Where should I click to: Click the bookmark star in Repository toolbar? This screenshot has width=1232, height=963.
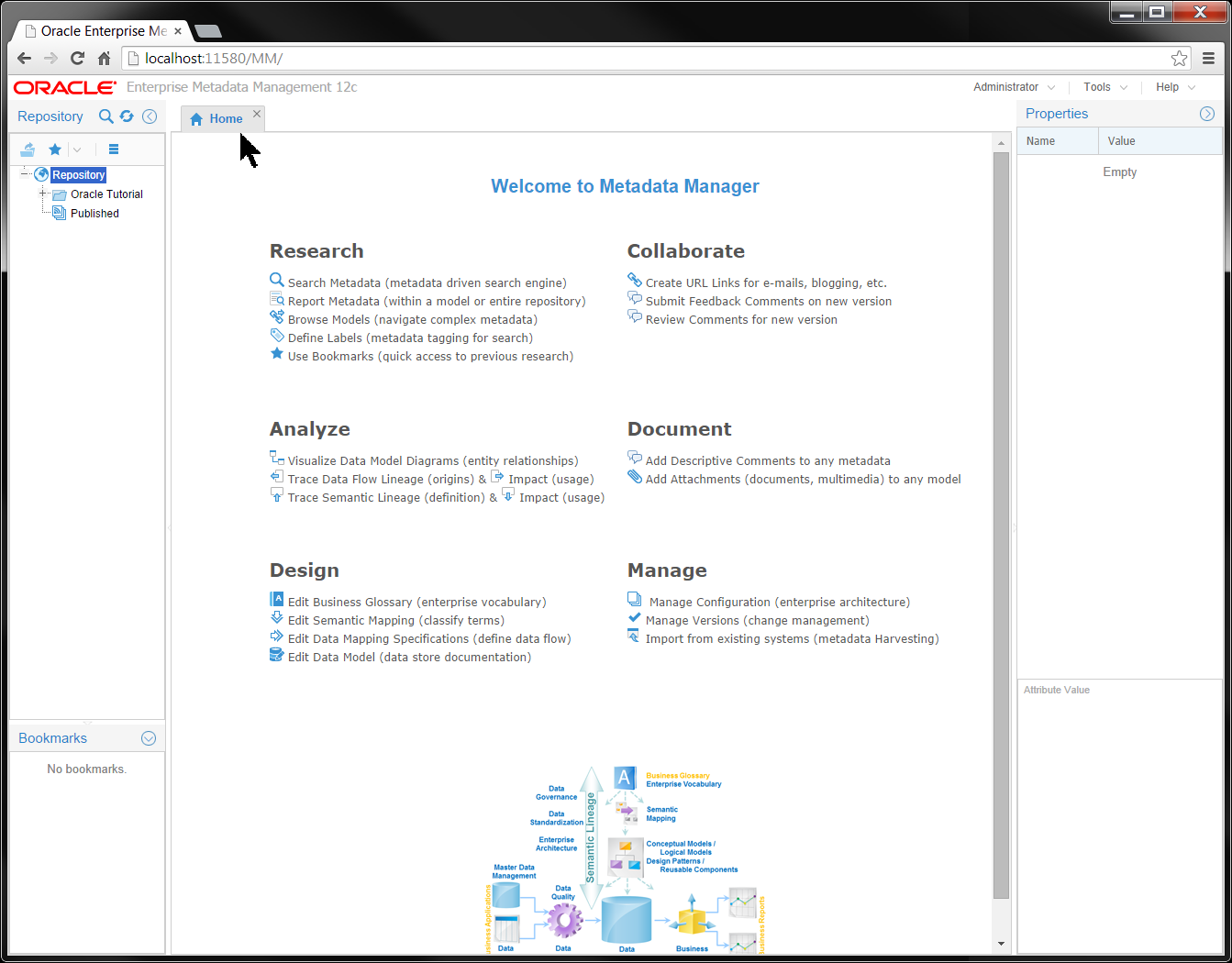(x=55, y=149)
